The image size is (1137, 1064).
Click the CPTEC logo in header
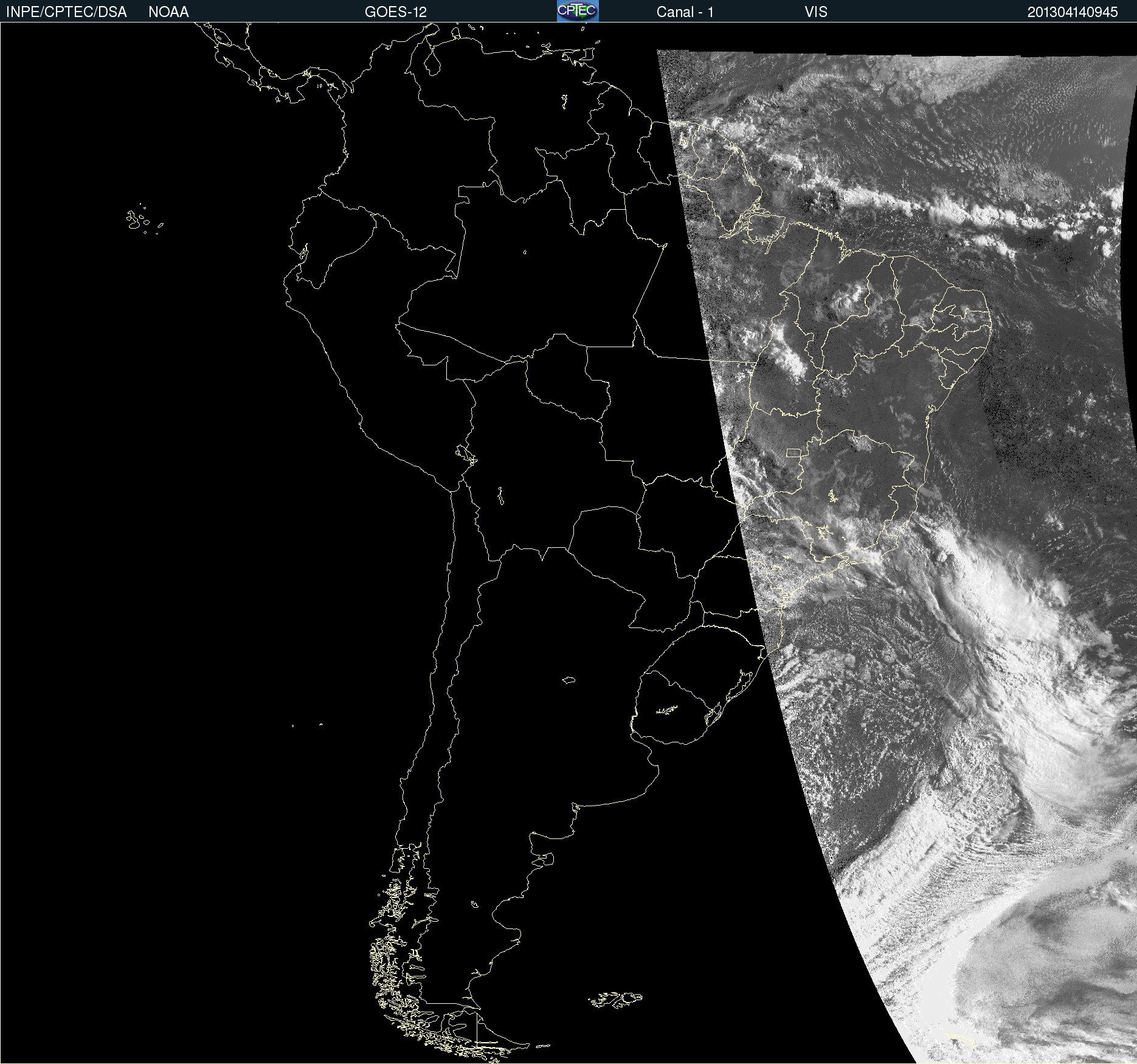(578, 11)
